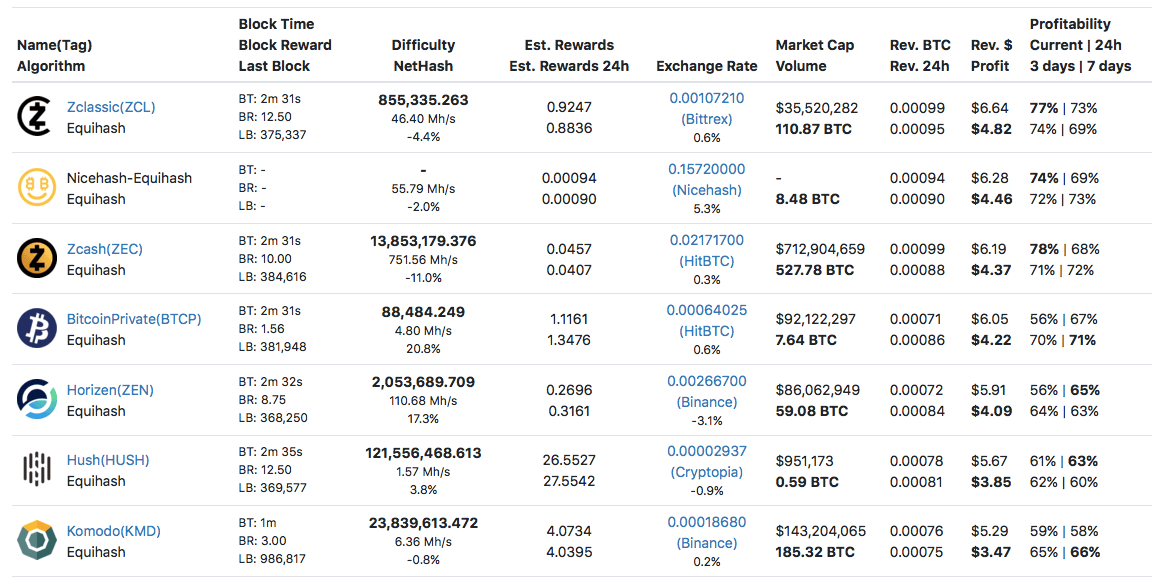Image resolution: width=1161 pixels, height=584 pixels.
Task: Open the Komodo(KMD) coin link
Action: (x=113, y=531)
